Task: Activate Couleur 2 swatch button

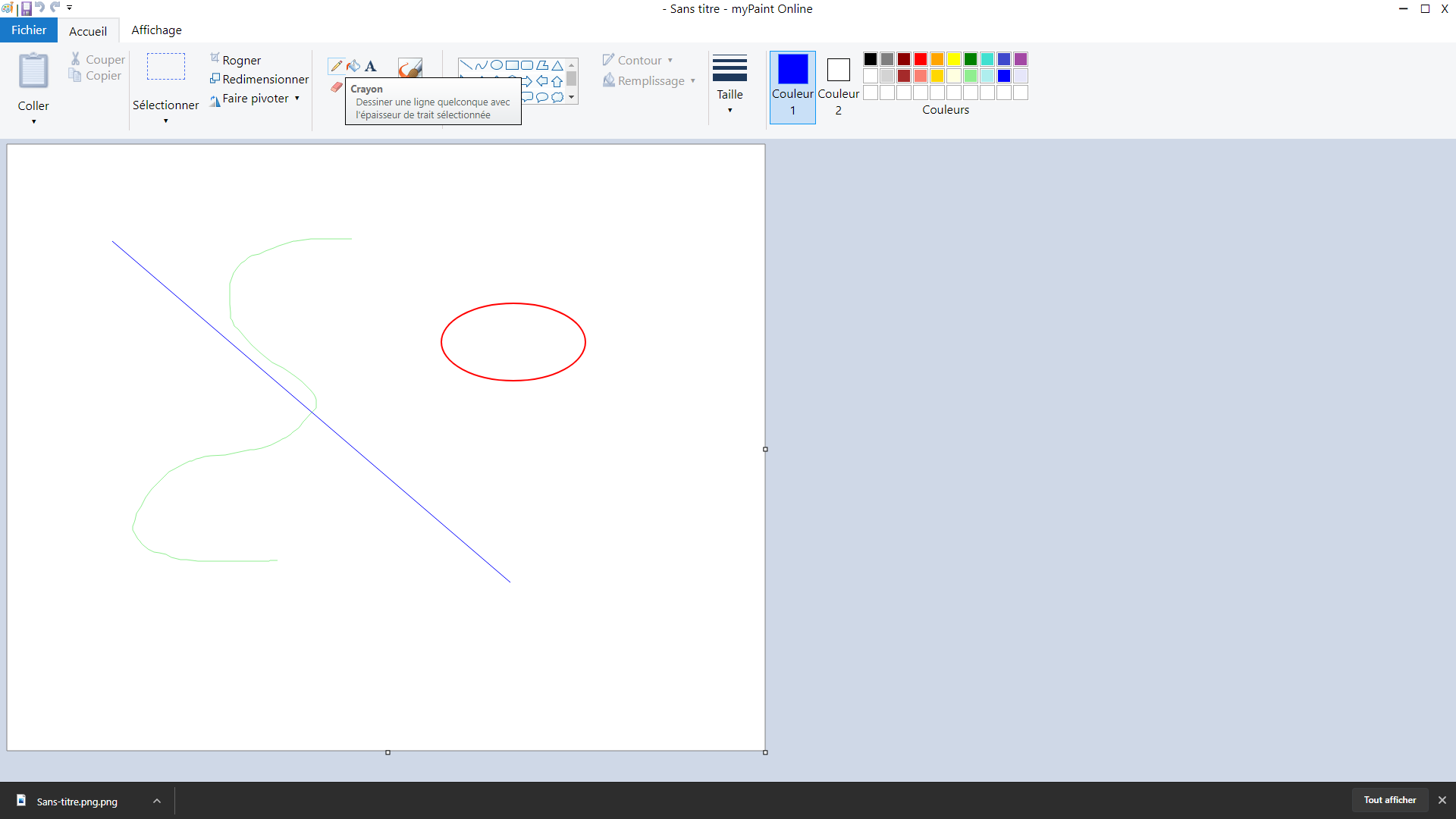Action: pyautogui.click(x=838, y=86)
